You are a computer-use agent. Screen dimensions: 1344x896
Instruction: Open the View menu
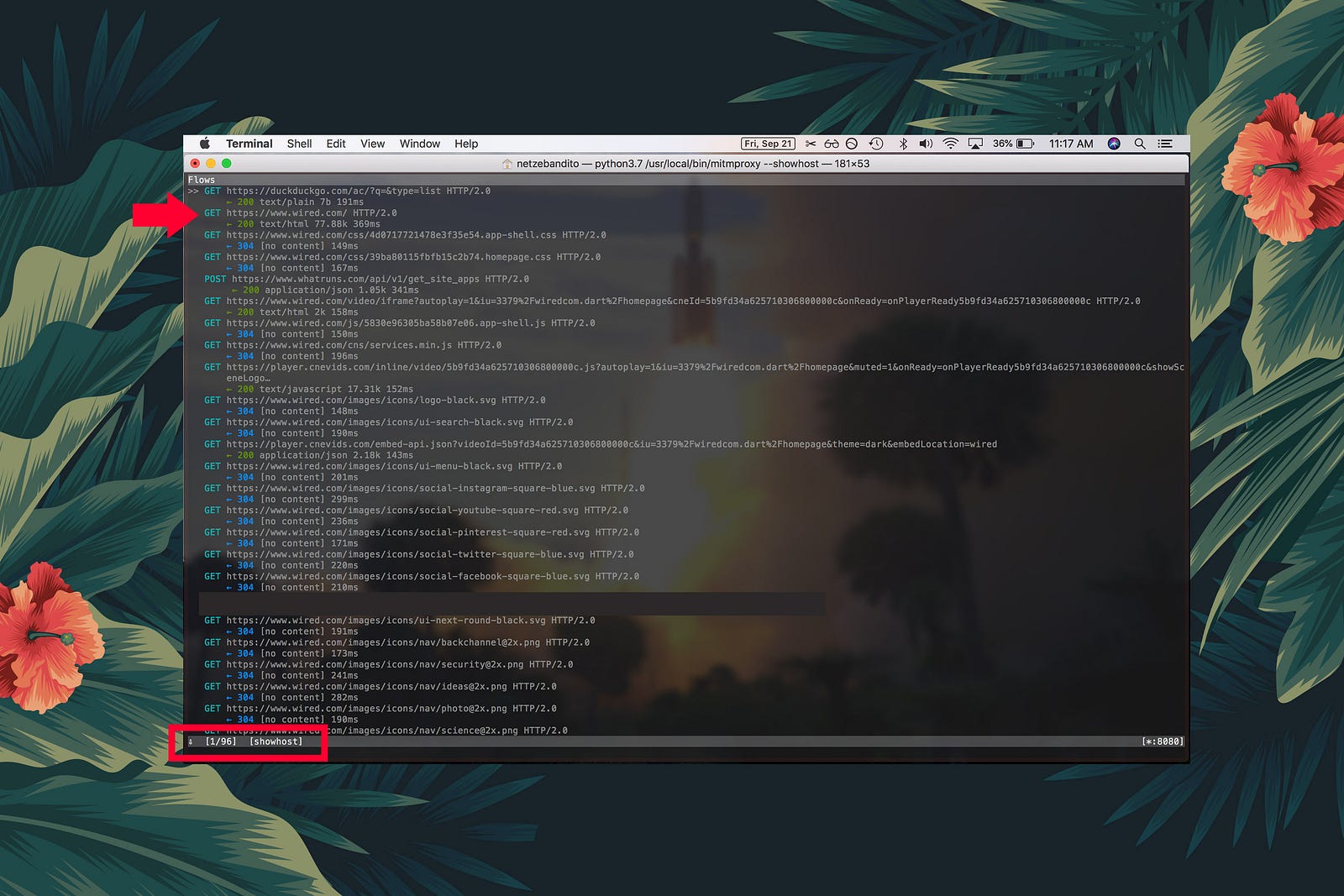[x=372, y=144]
